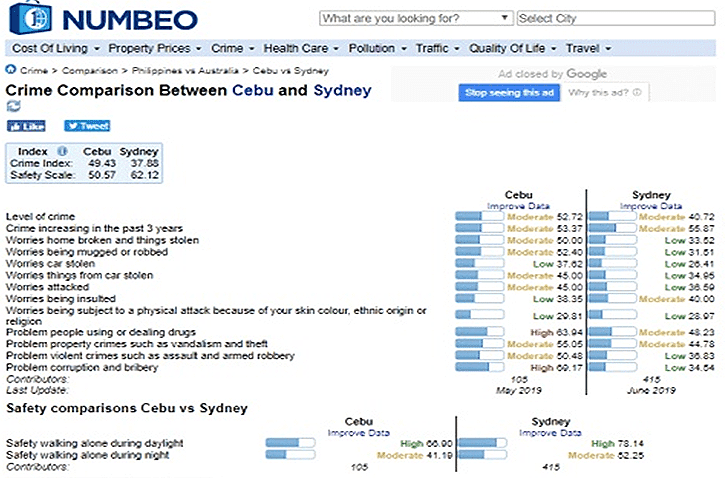Click the 'Philippines vs Australia' breadcrumb link
The width and height of the screenshot is (725, 478).
185,71
